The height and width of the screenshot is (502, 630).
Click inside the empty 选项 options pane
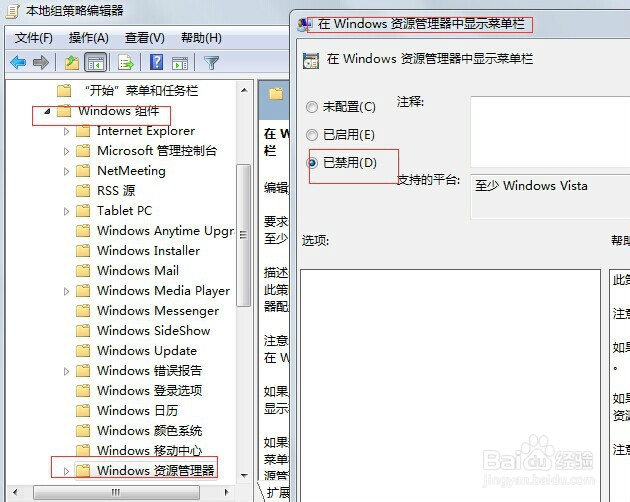(450, 385)
